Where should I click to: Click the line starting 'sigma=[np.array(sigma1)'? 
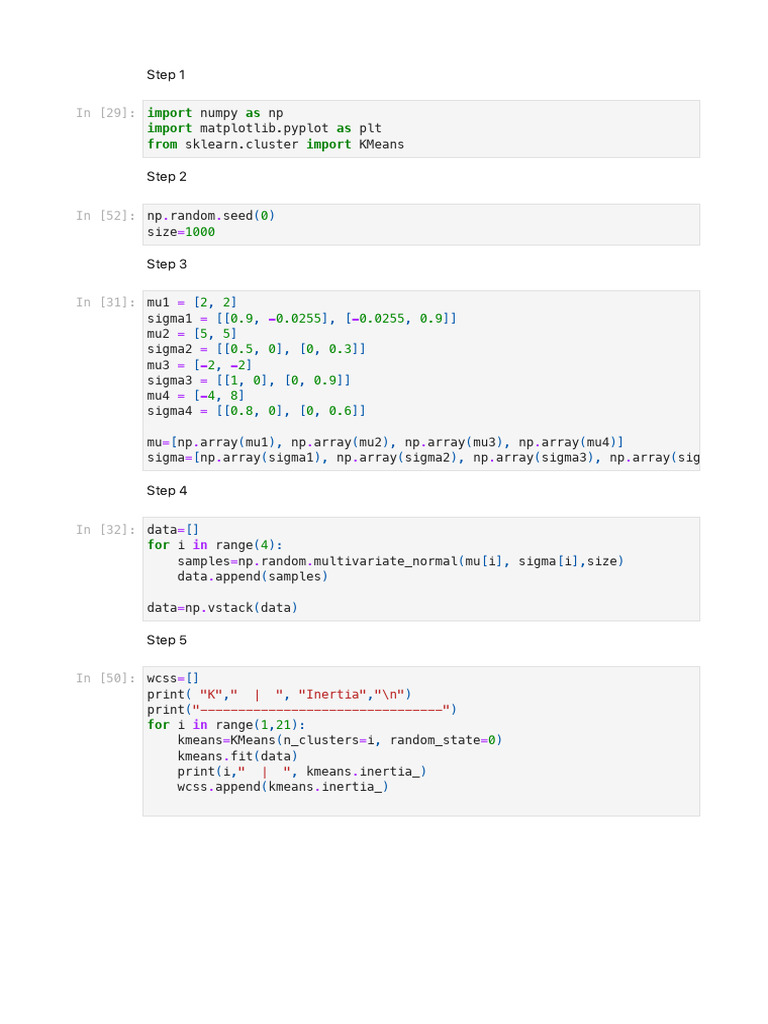click(x=423, y=458)
